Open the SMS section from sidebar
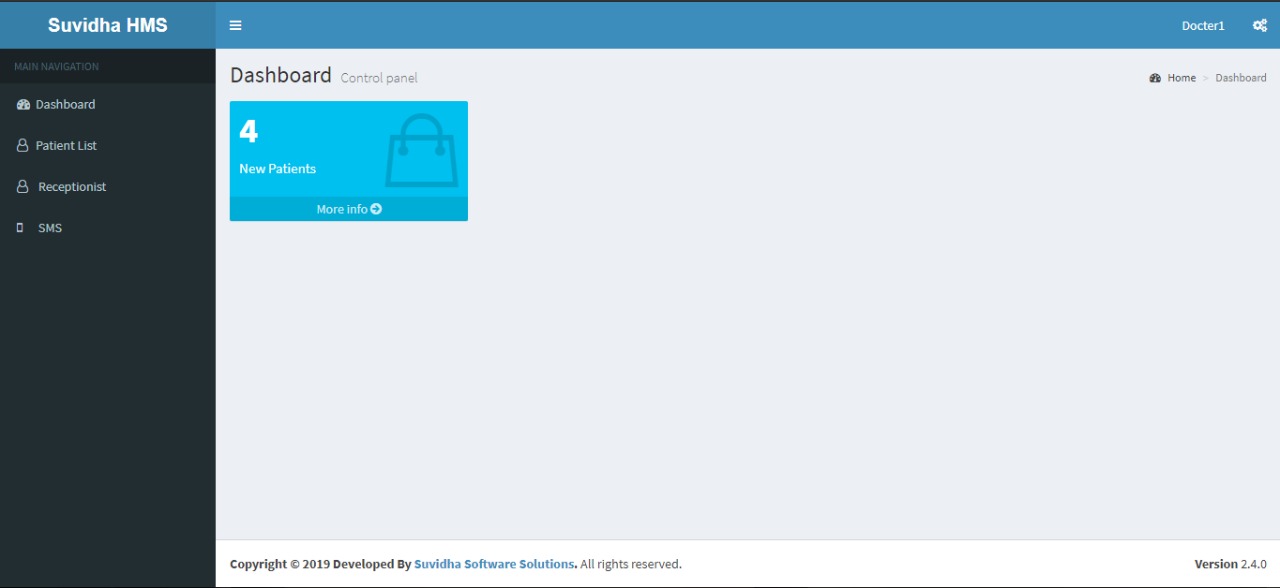1280x588 pixels. point(50,227)
